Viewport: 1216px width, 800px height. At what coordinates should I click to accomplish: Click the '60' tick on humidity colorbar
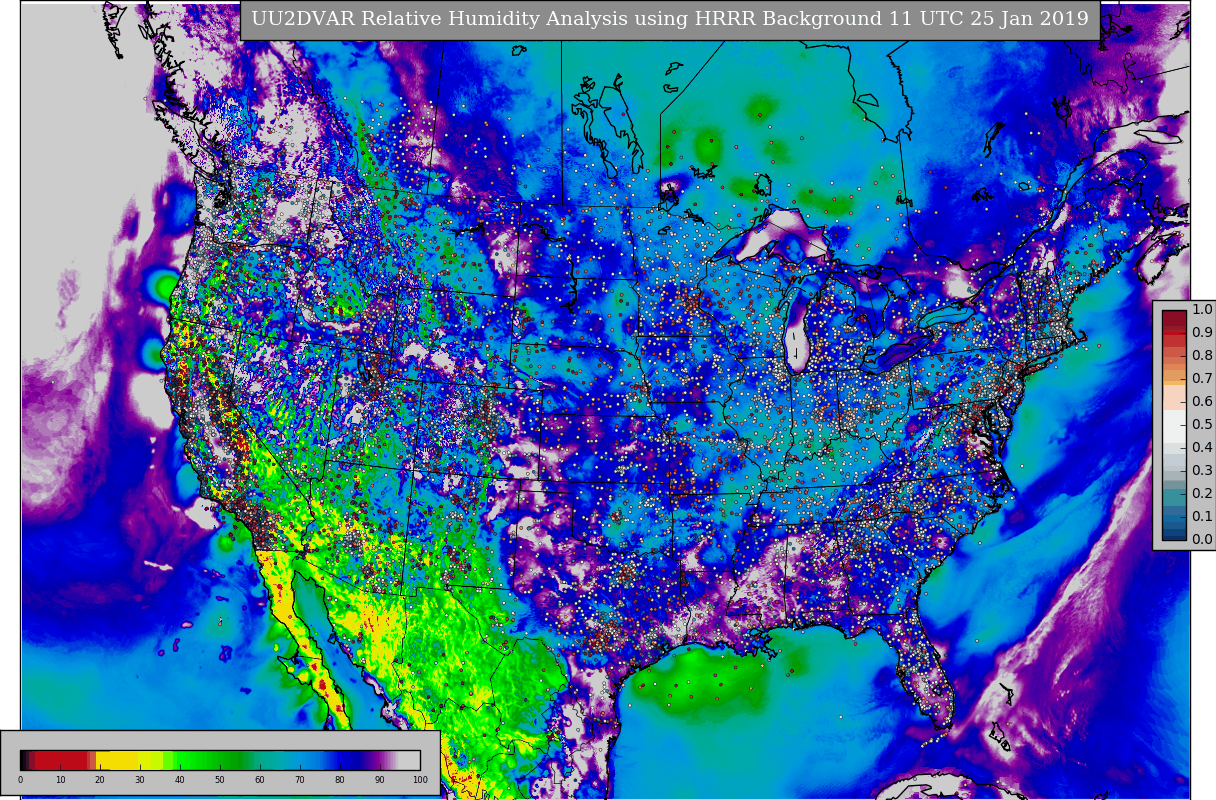tap(260, 780)
